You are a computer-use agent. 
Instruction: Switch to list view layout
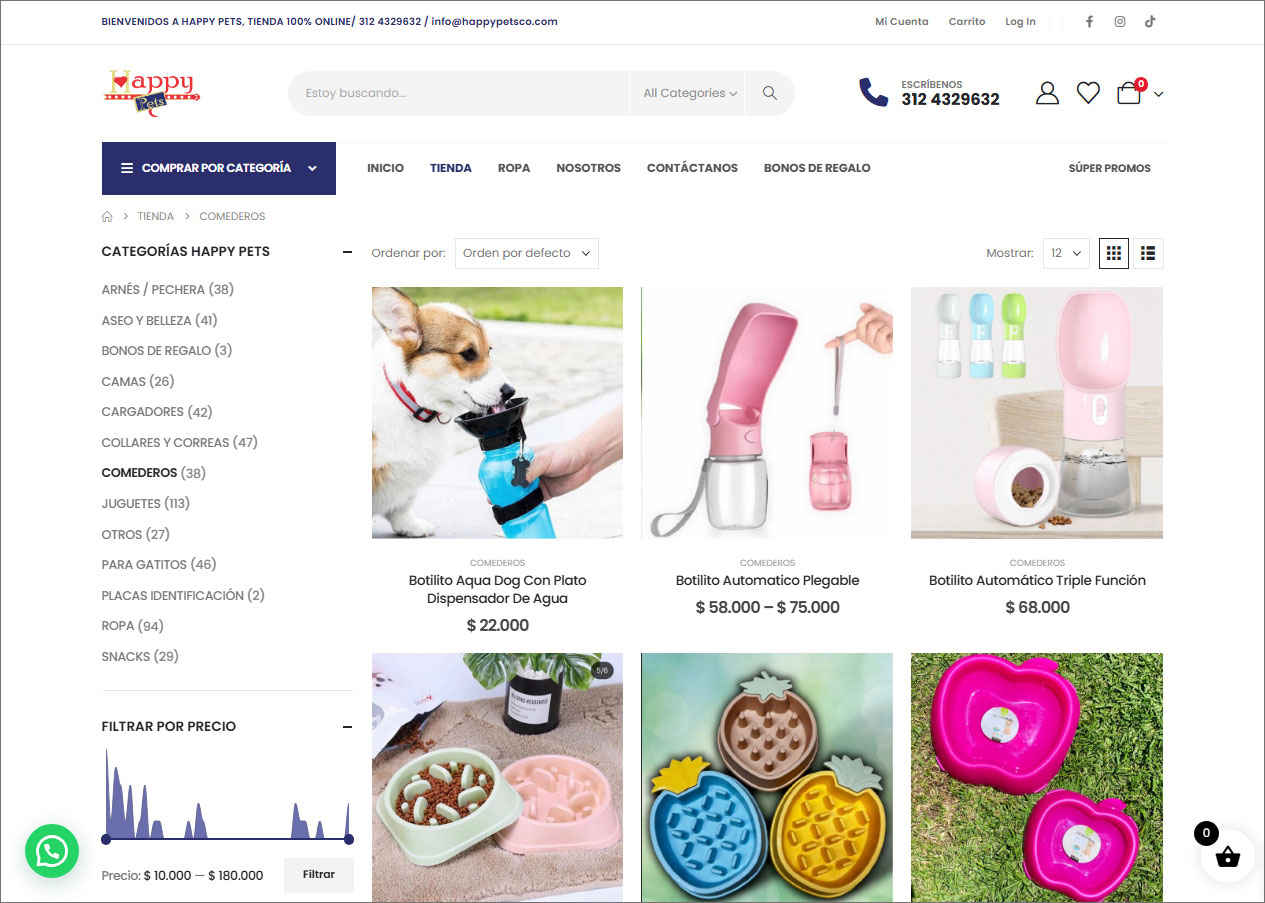pos(1148,253)
